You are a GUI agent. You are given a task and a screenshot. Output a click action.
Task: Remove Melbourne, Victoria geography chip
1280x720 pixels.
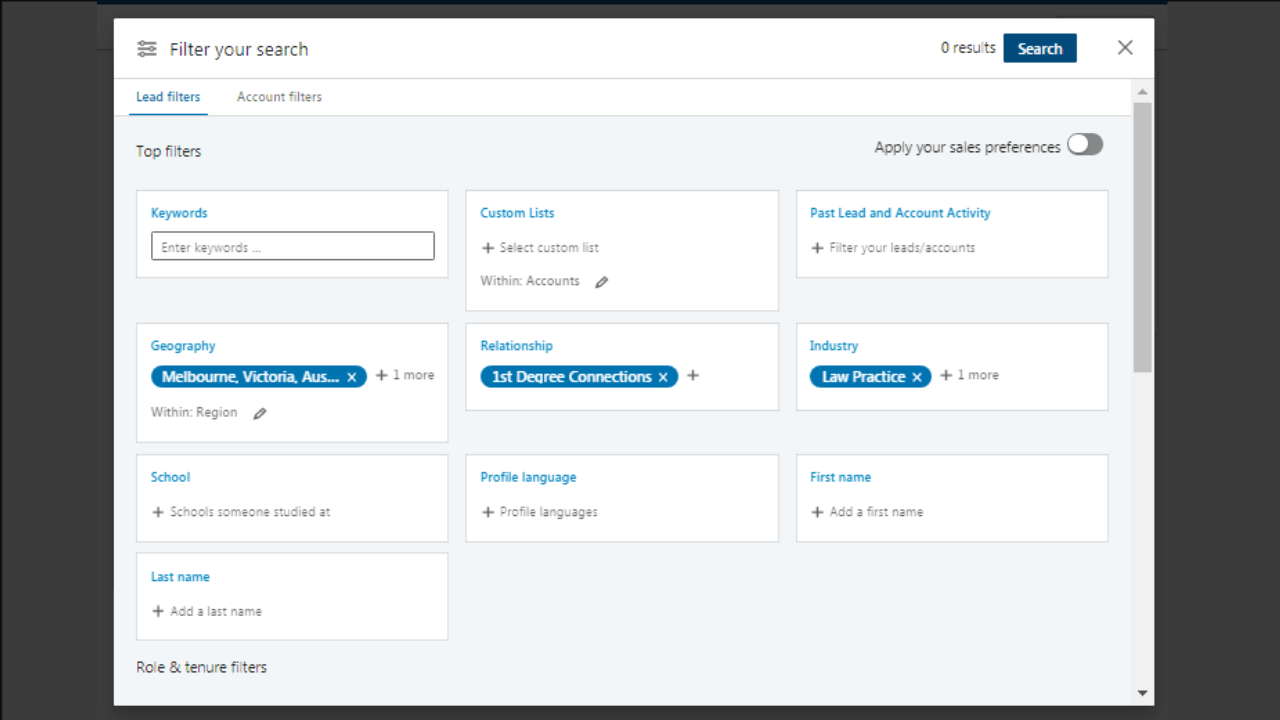(352, 377)
